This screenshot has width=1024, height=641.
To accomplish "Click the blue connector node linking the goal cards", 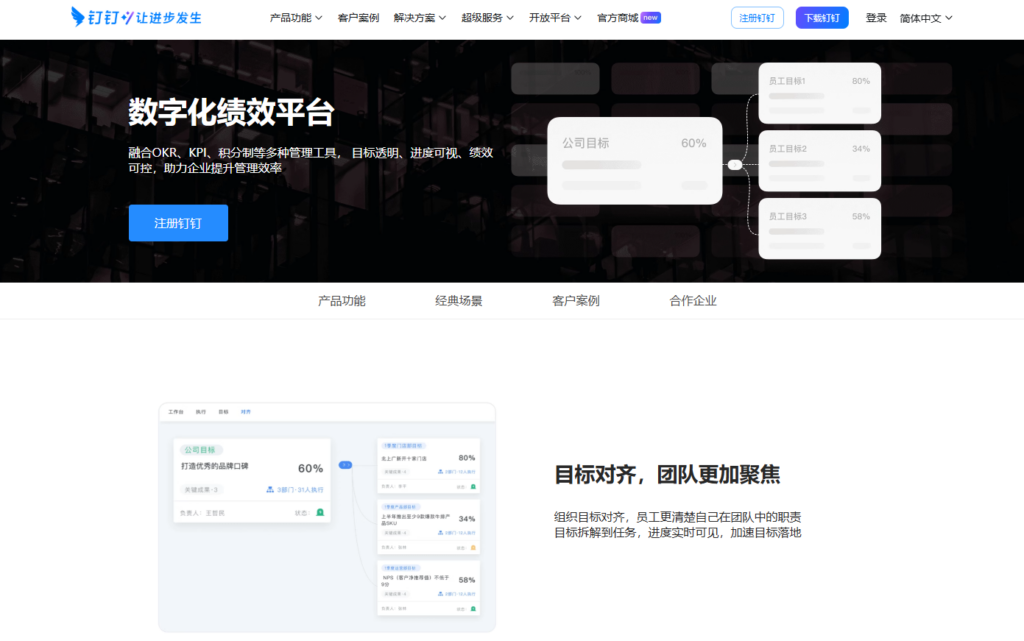I will (346, 465).
